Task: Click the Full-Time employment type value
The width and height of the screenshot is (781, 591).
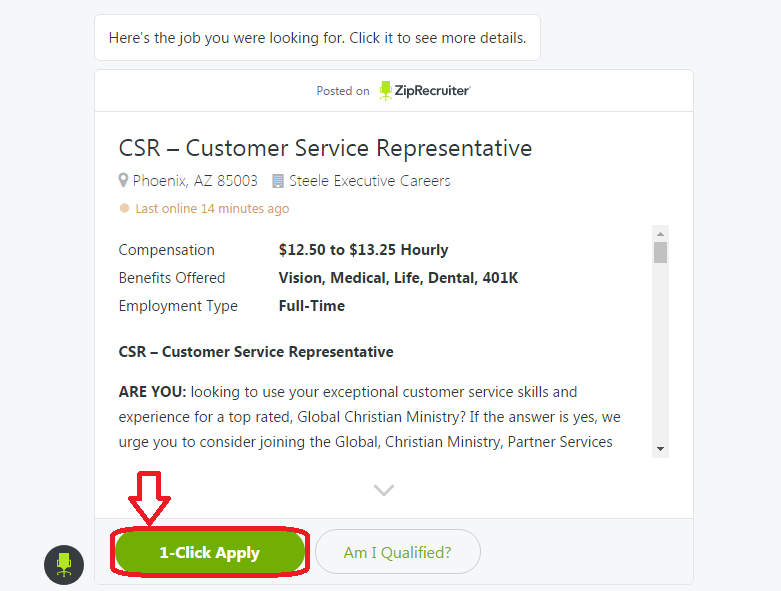Action: click(311, 306)
